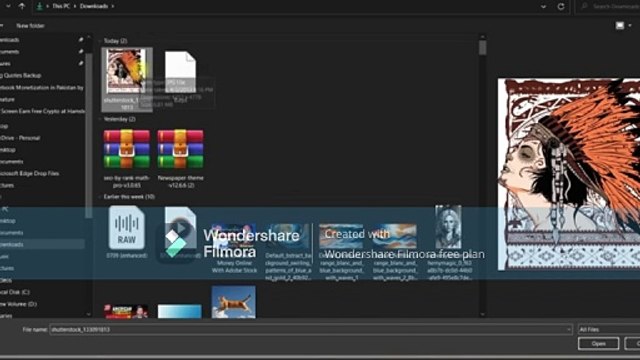Click the file list scrollbar up arrow
This screenshot has height=360, width=640.
pos(482,37)
